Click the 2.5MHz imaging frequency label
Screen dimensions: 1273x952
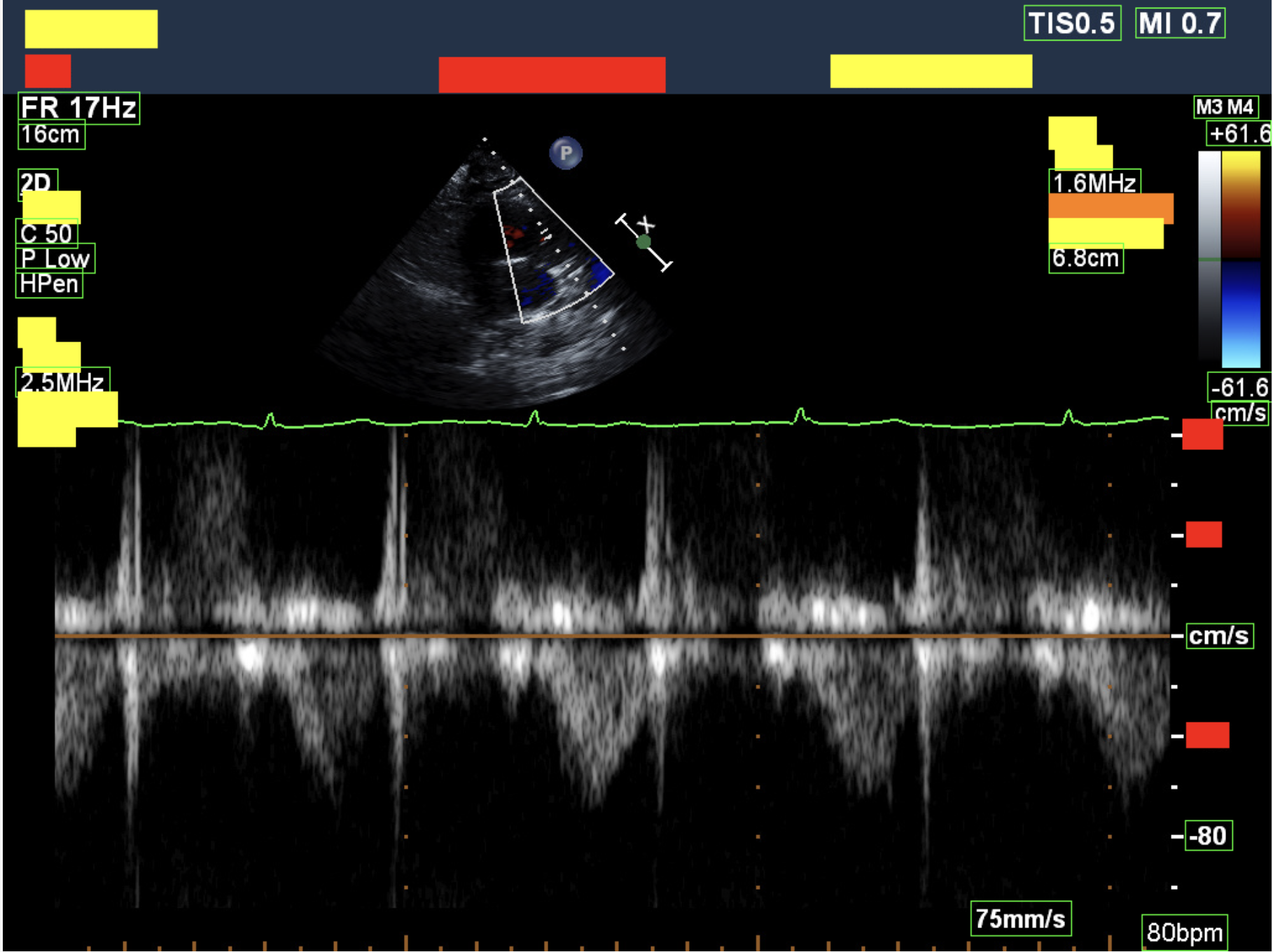pos(62,382)
